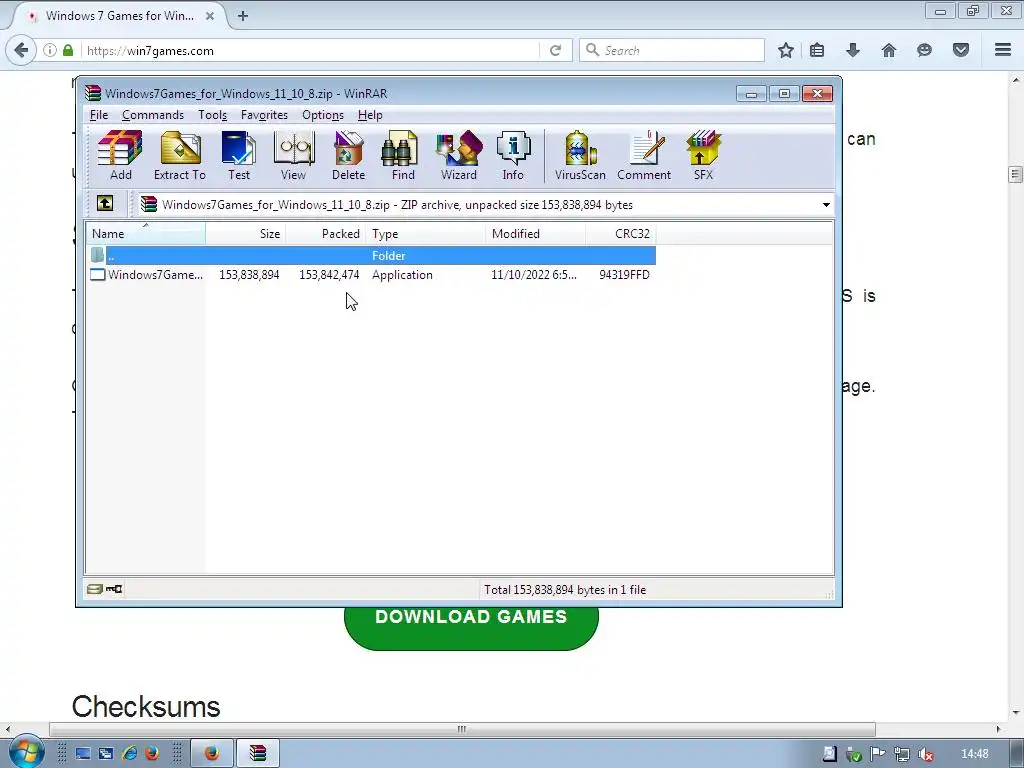Show archive Info
This screenshot has height=768, width=1024.
point(513,156)
